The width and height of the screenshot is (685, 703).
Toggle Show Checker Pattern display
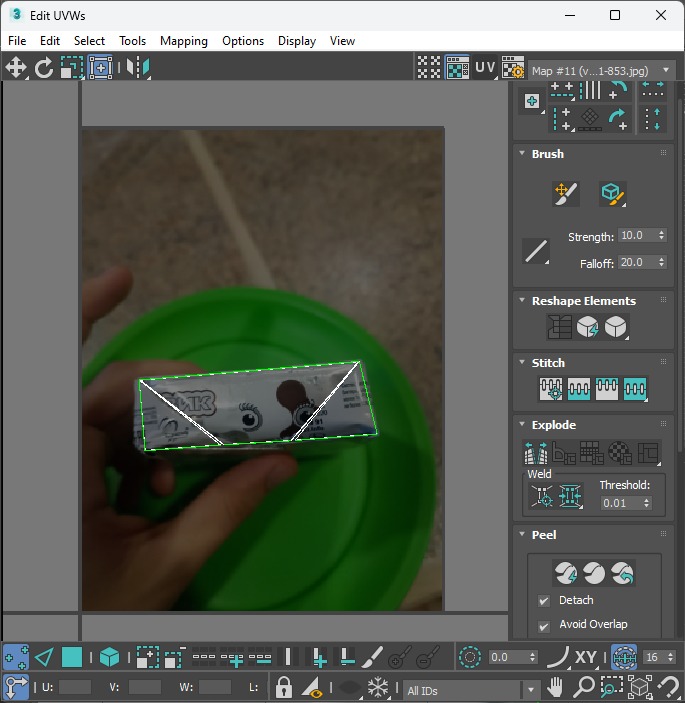click(x=429, y=68)
